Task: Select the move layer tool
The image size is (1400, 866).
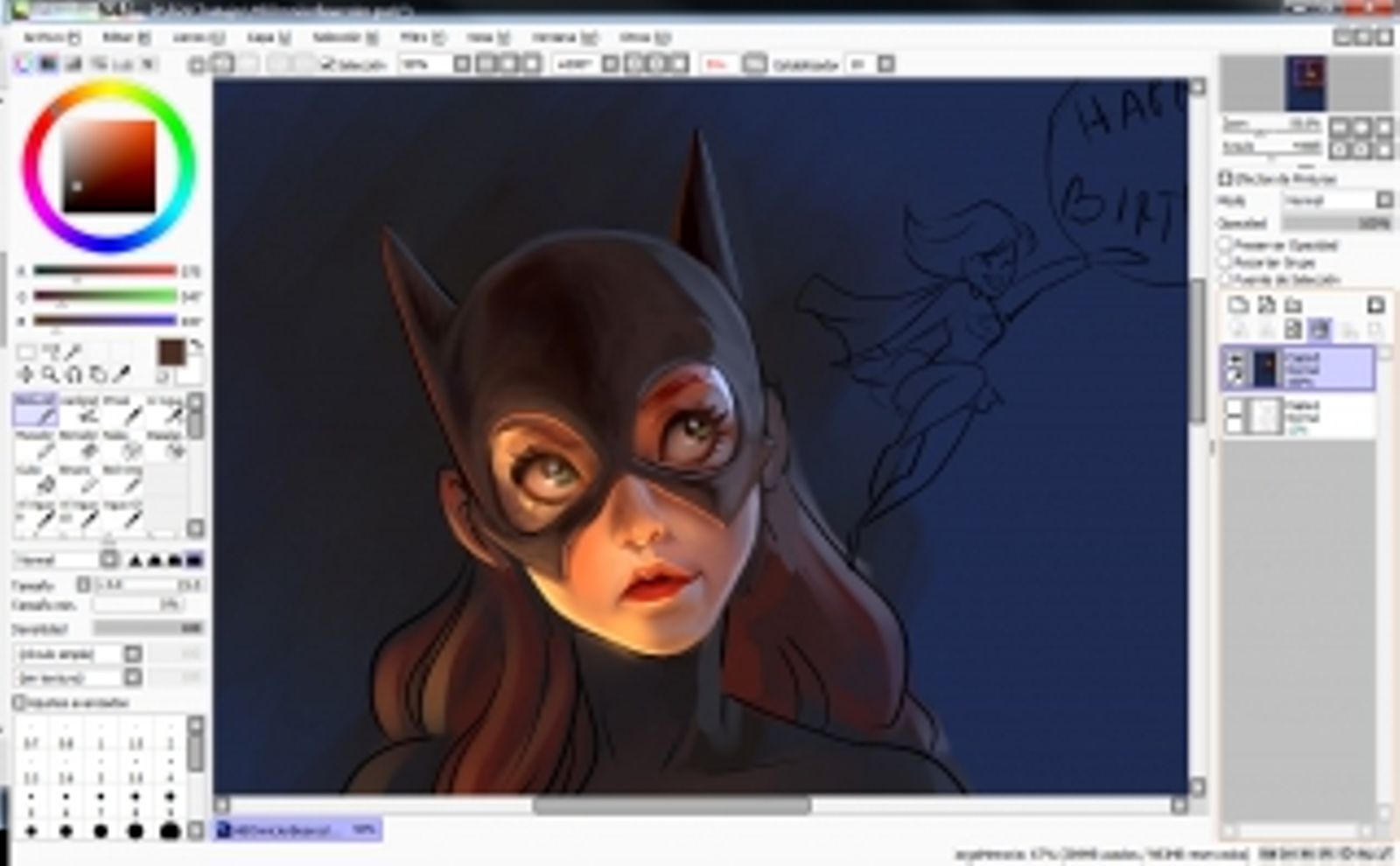Action: [x=27, y=375]
